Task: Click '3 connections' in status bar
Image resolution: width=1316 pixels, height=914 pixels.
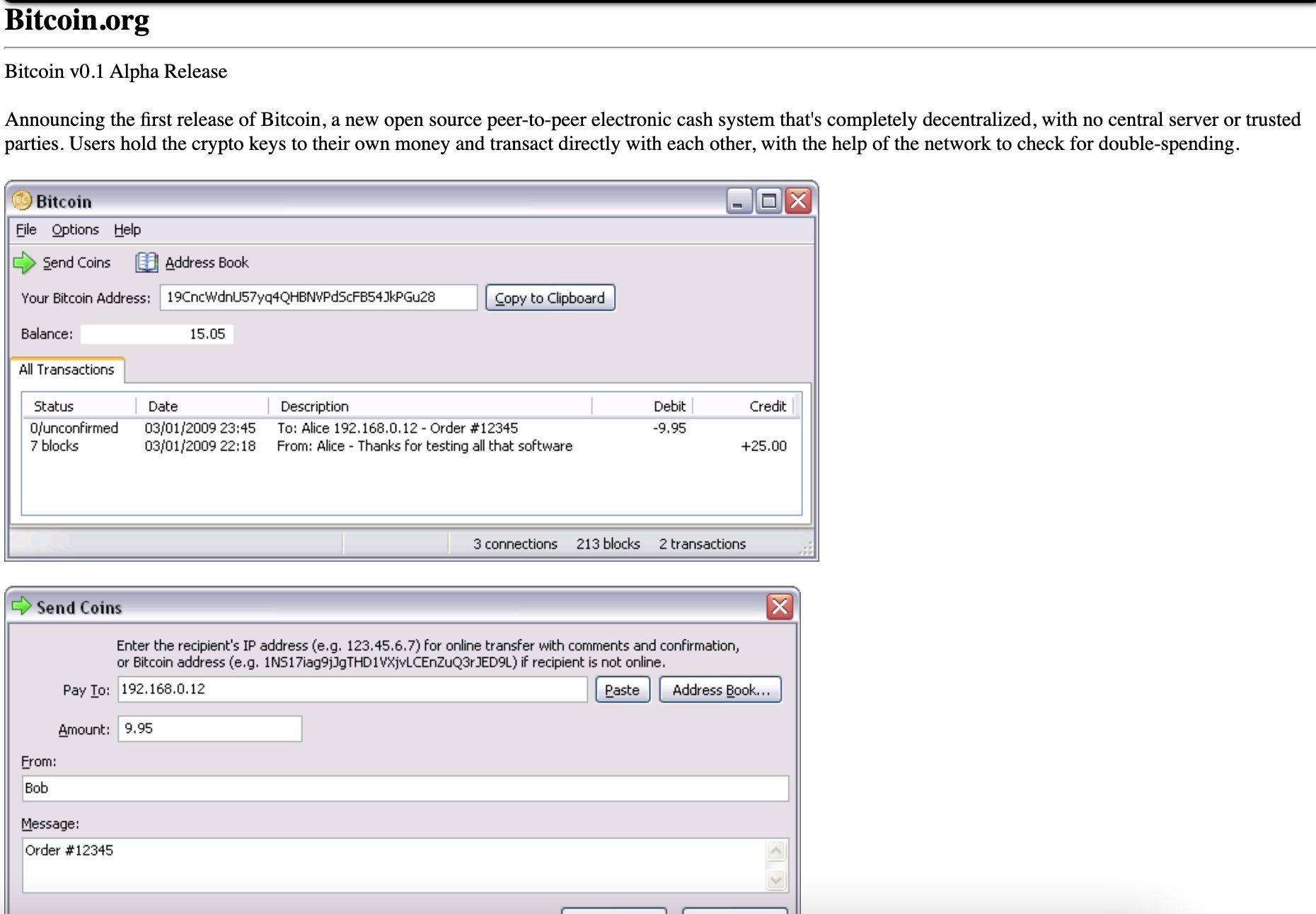Action: click(515, 543)
